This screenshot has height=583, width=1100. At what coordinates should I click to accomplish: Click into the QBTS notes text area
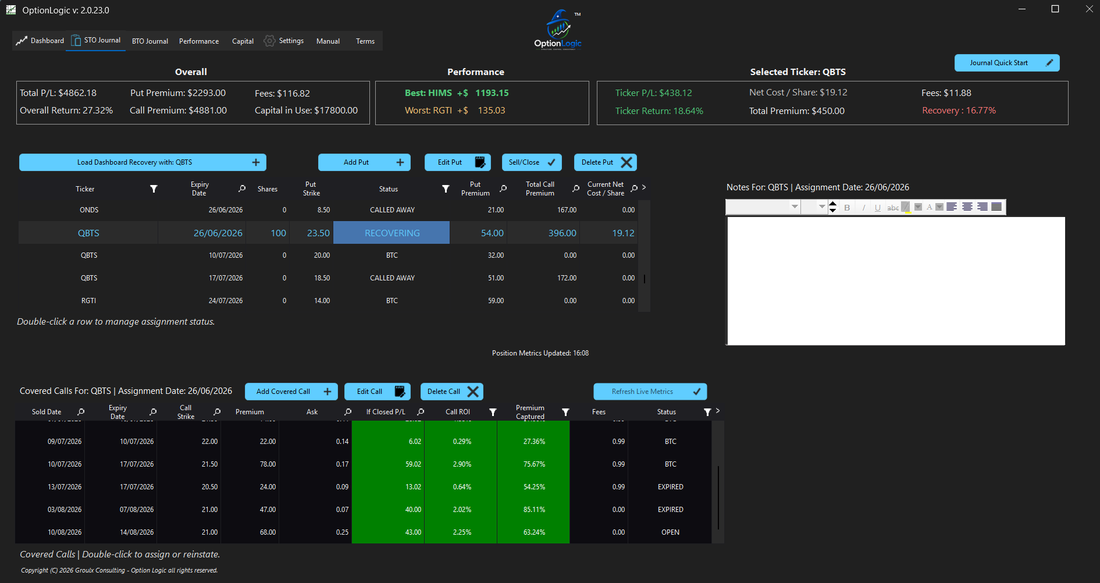point(896,281)
